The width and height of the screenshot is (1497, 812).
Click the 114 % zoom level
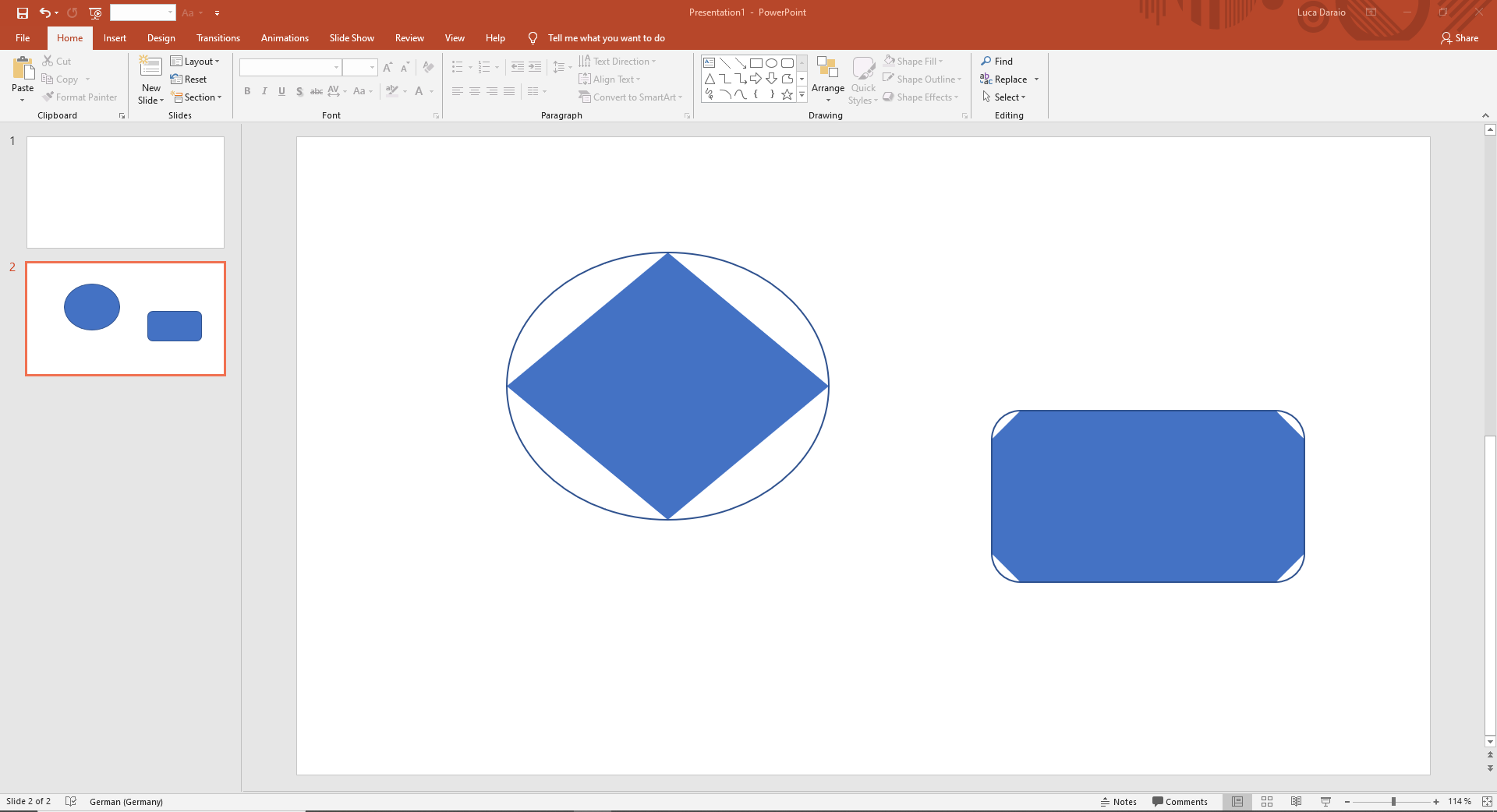(x=1459, y=801)
